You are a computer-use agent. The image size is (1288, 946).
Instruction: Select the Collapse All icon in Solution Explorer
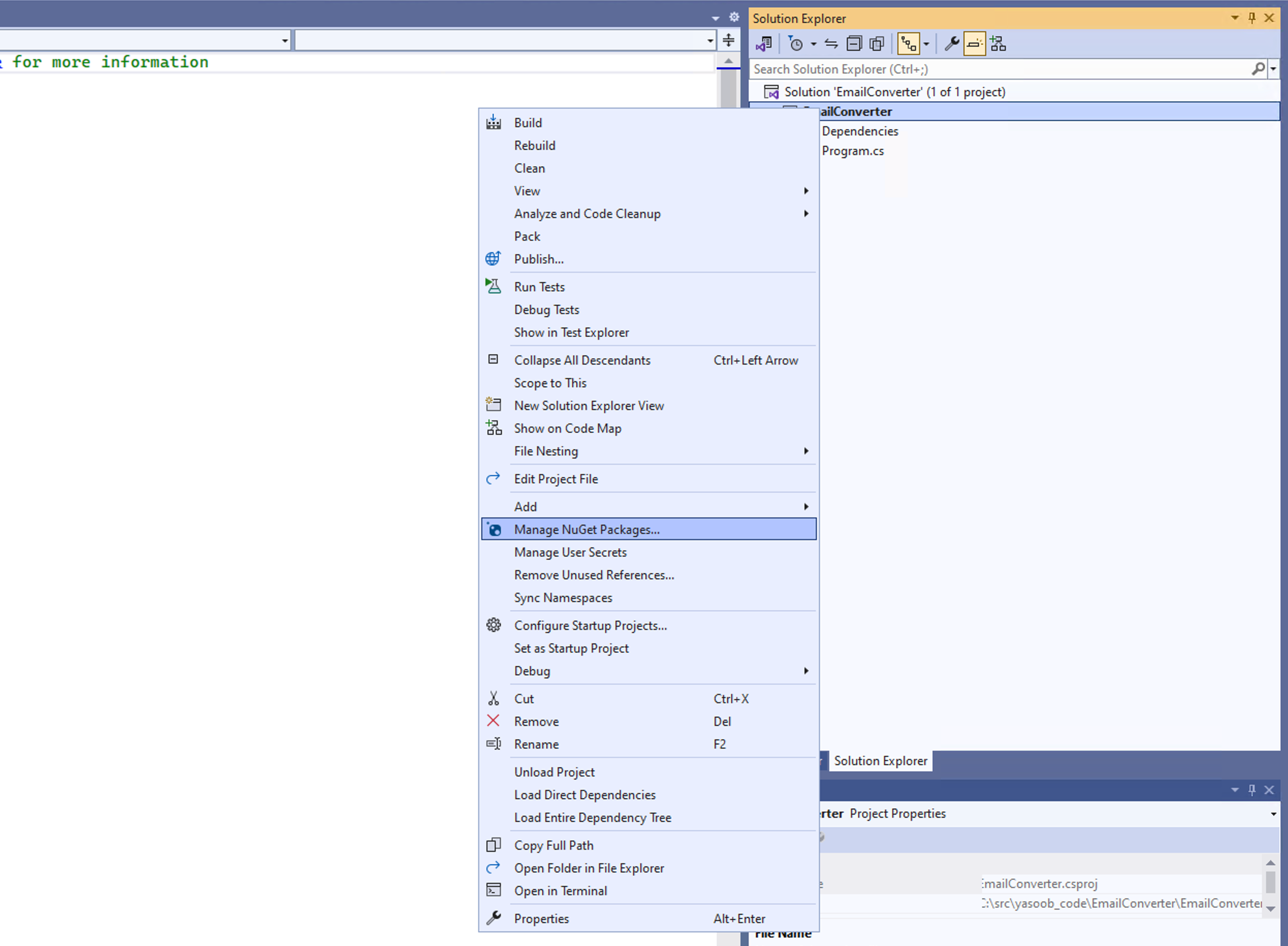(x=853, y=43)
